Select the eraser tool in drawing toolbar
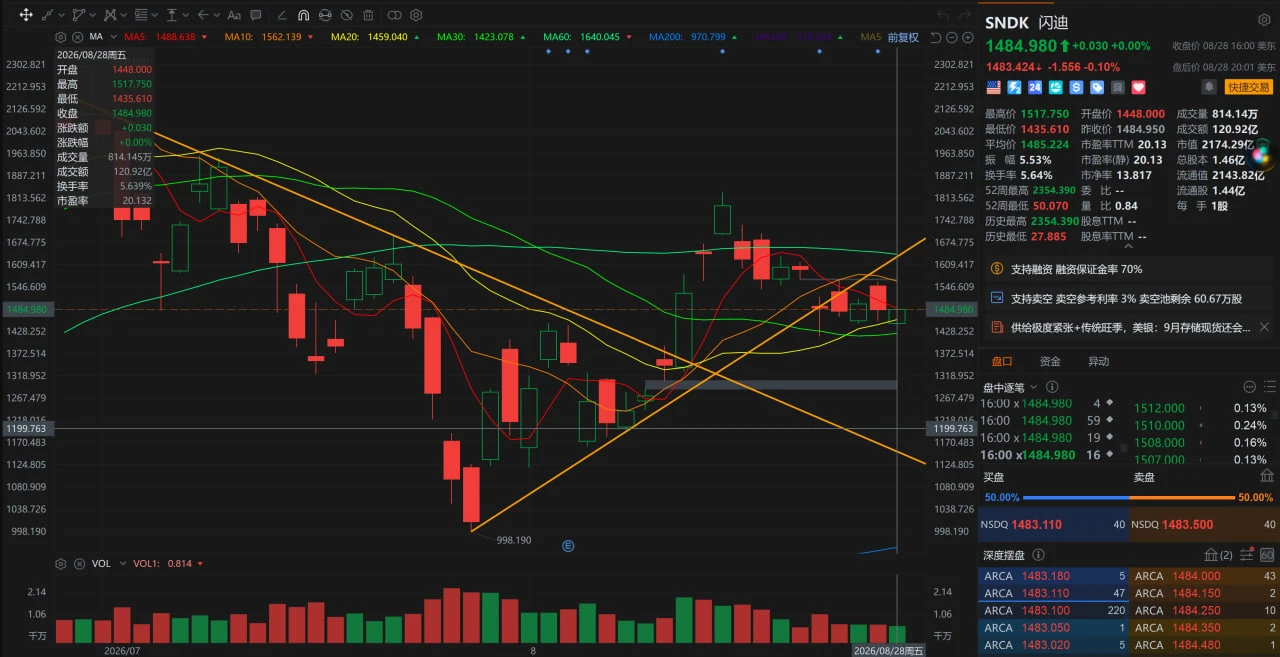Screen dimensions: 1280x657 coord(282,15)
